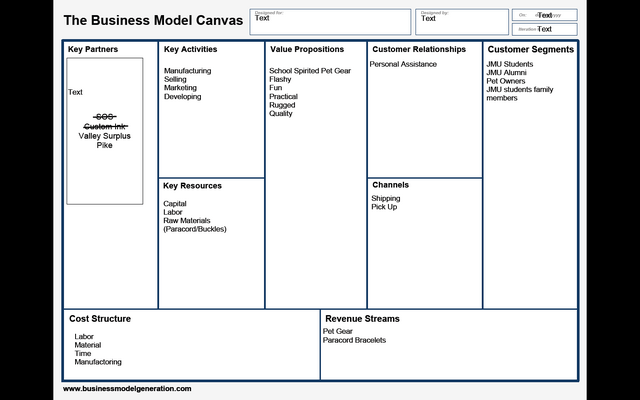This screenshot has width=640, height=400.
Task: Click 'Material' under Cost Structure
Action: 88,345
